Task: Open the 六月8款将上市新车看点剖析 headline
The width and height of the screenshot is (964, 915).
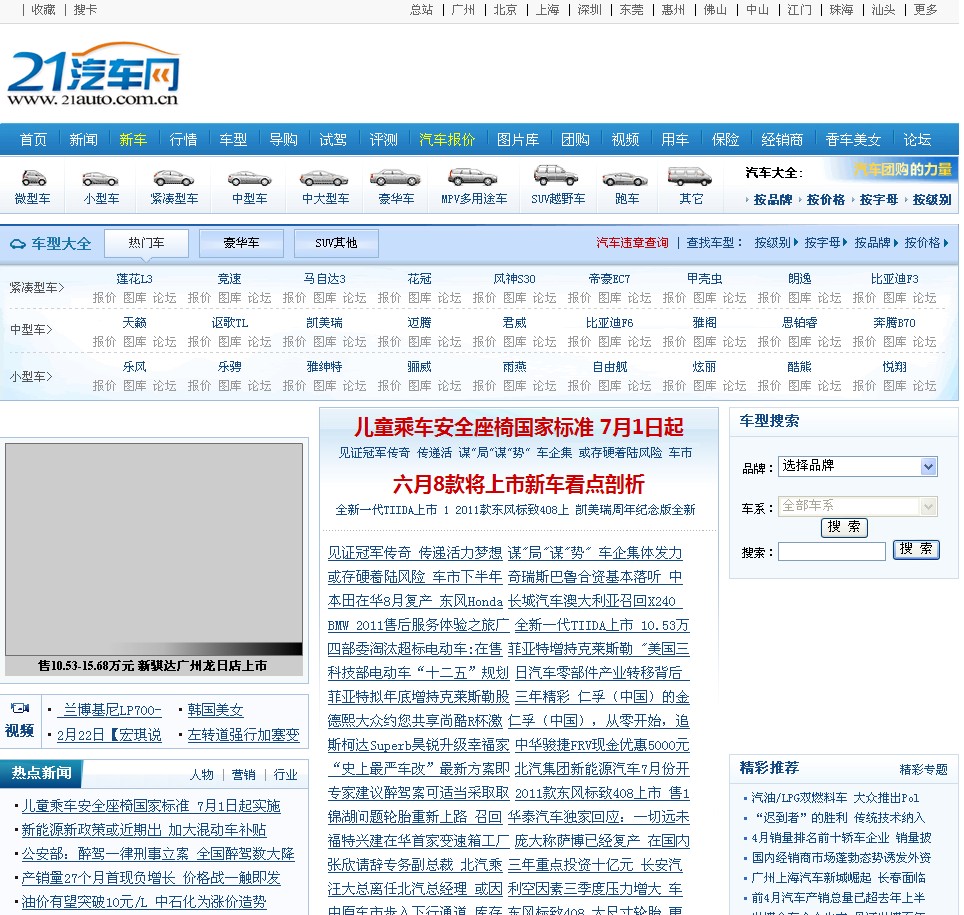Action: point(518,485)
